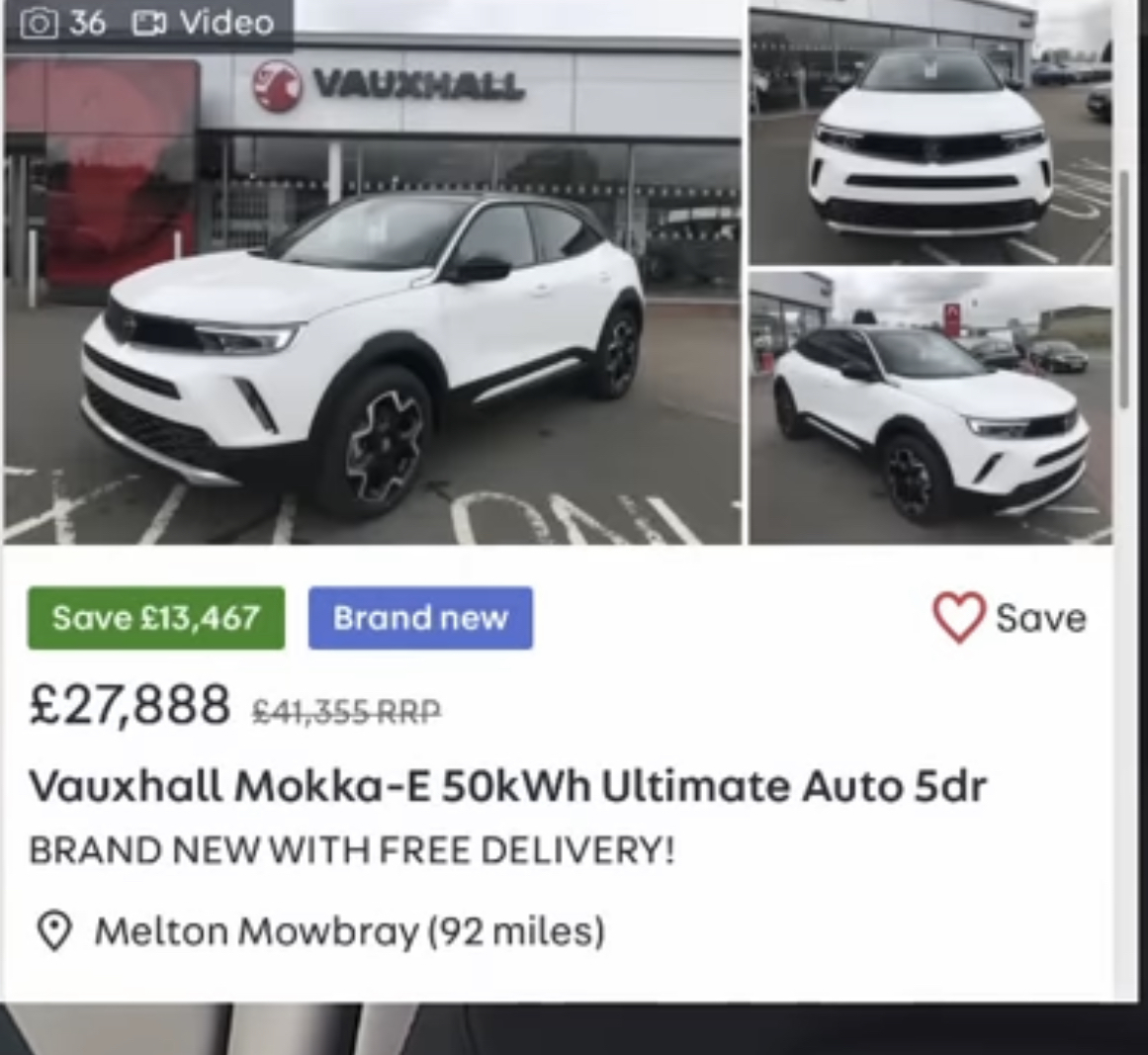The width and height of the screenshot is (1148, 1055).
Task: Click the Video label in overlay
Action: [x=227, y=23]
